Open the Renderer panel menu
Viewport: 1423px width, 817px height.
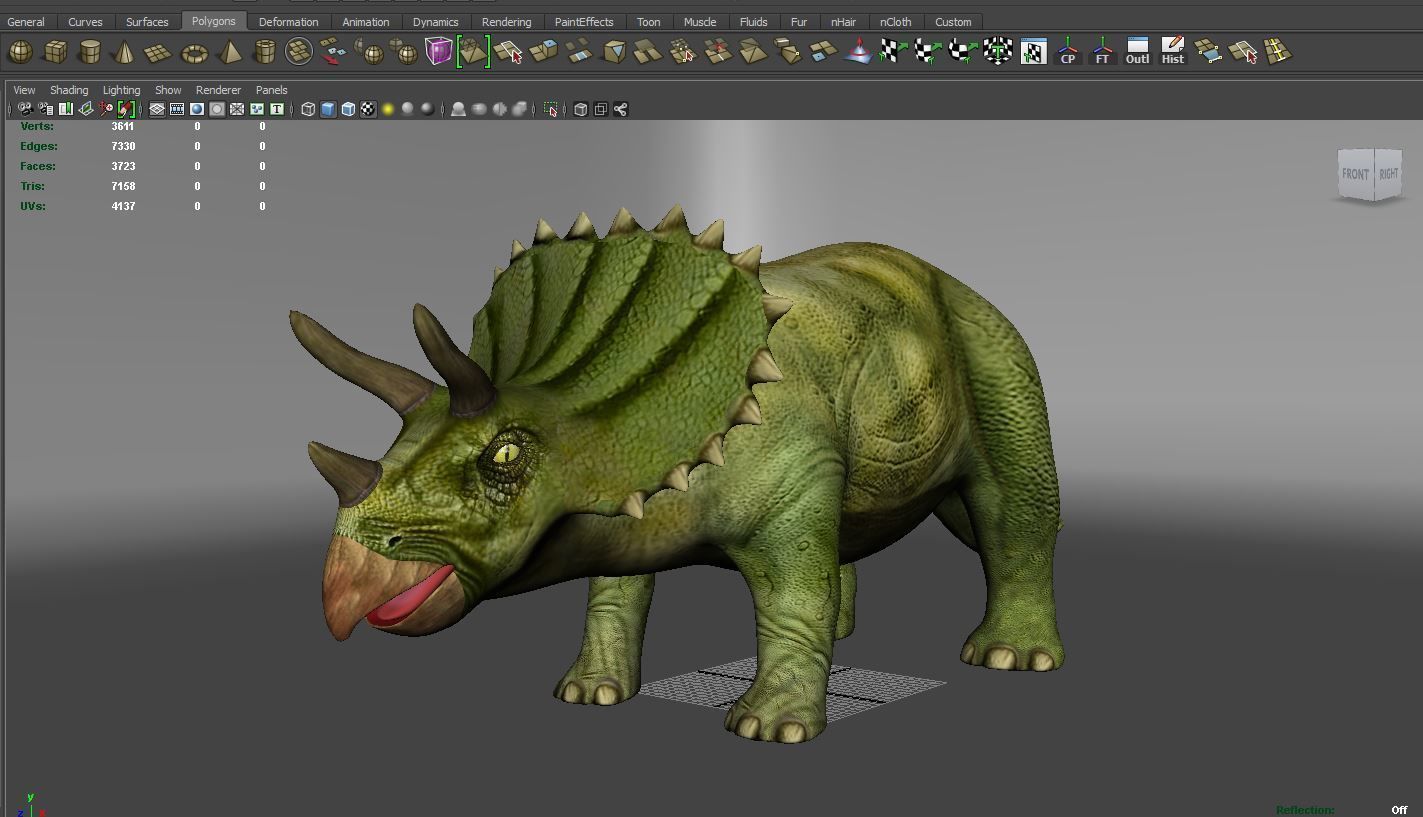[218, 90]
